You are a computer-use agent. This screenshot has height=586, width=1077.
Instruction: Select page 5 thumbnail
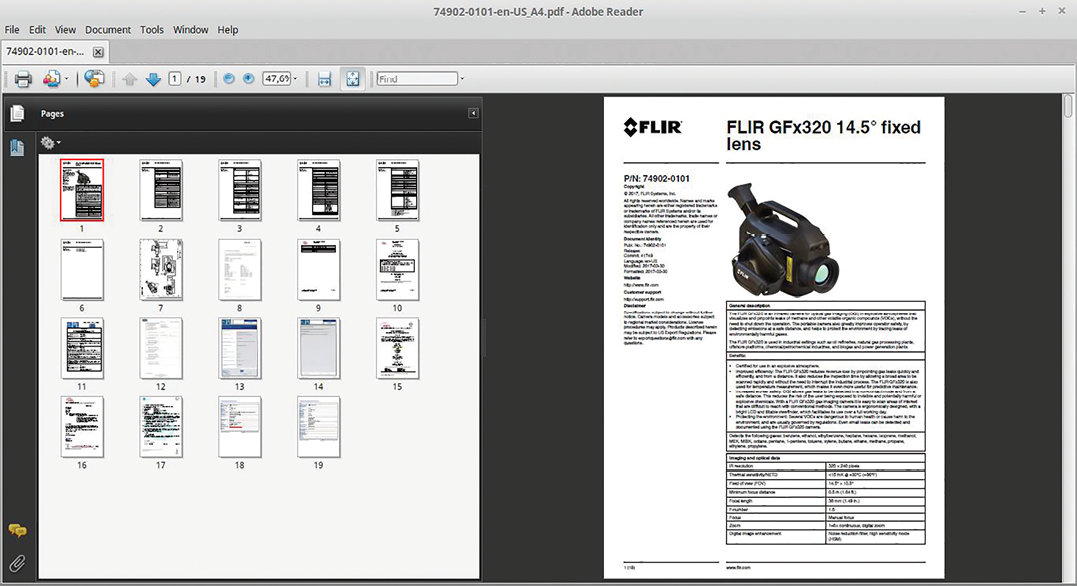(398, 190)
